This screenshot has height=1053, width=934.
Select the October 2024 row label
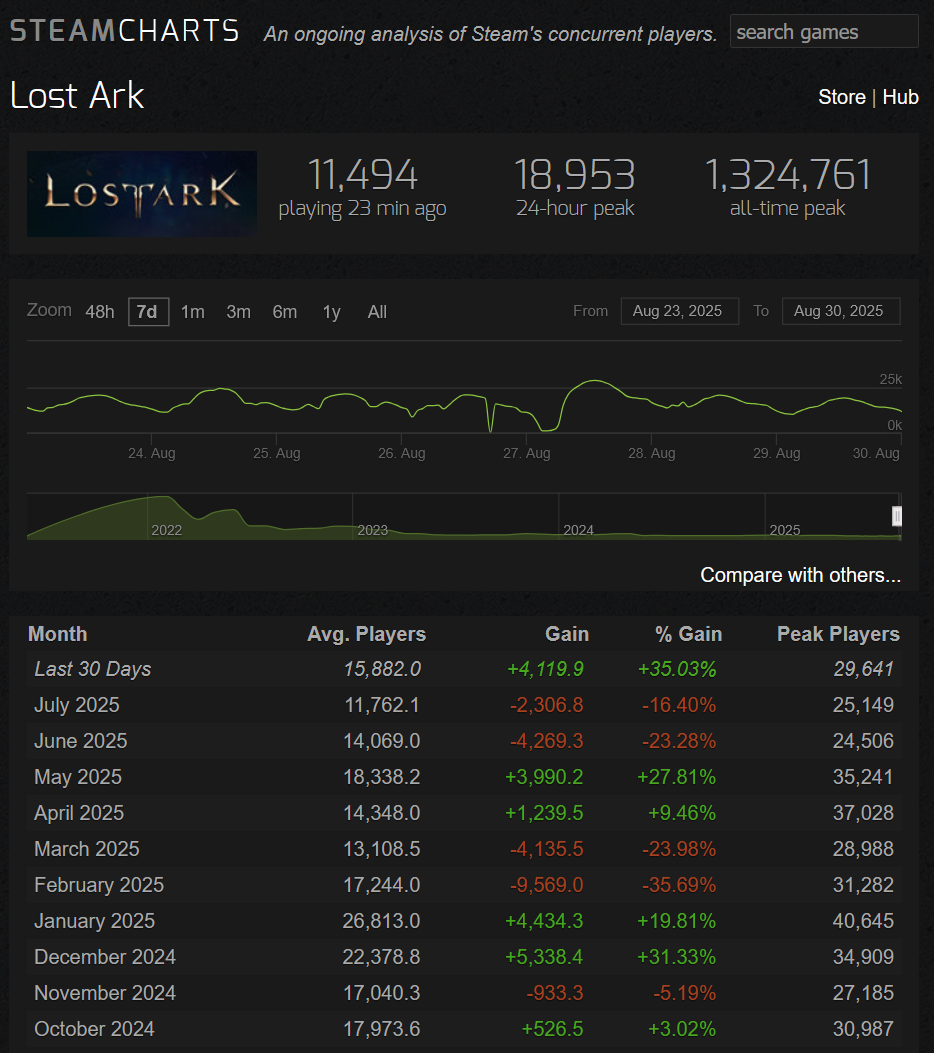[94, 1029]
